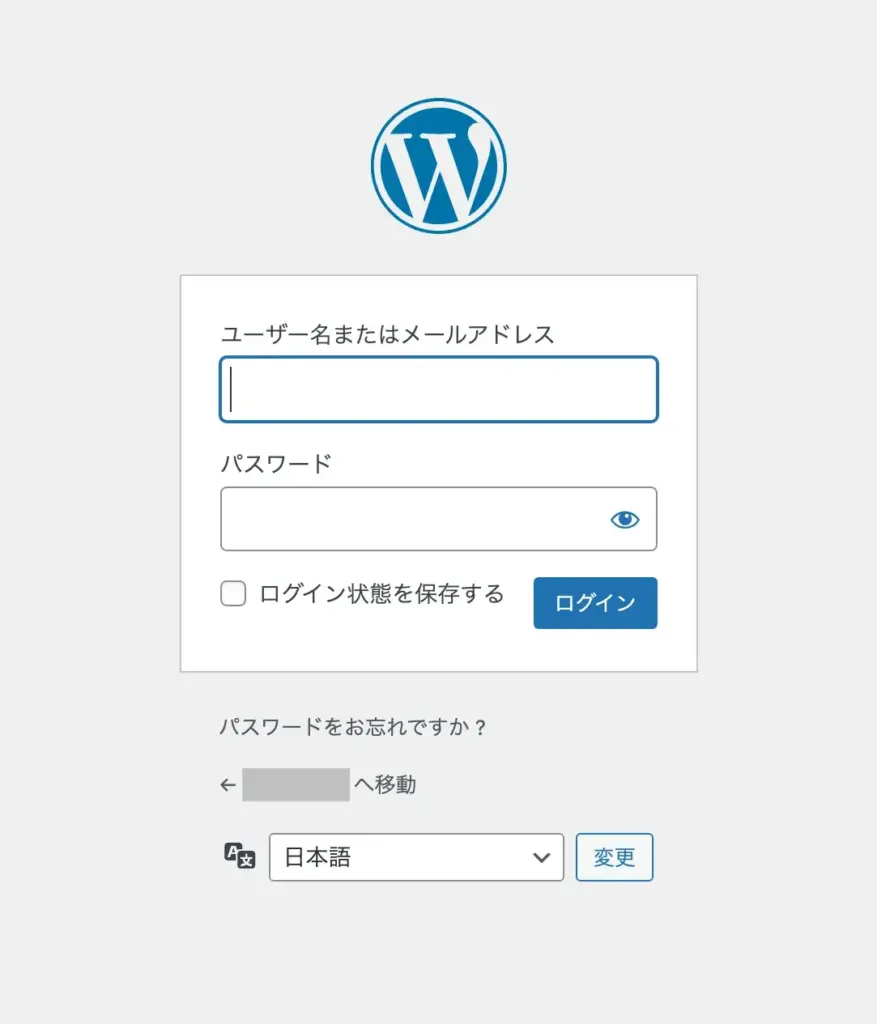Image resolution: width=877 pixels, height=1024 pixels.
Task: Open the パスワードをお忘れですか？ link
Action: [x=353, y=727]
